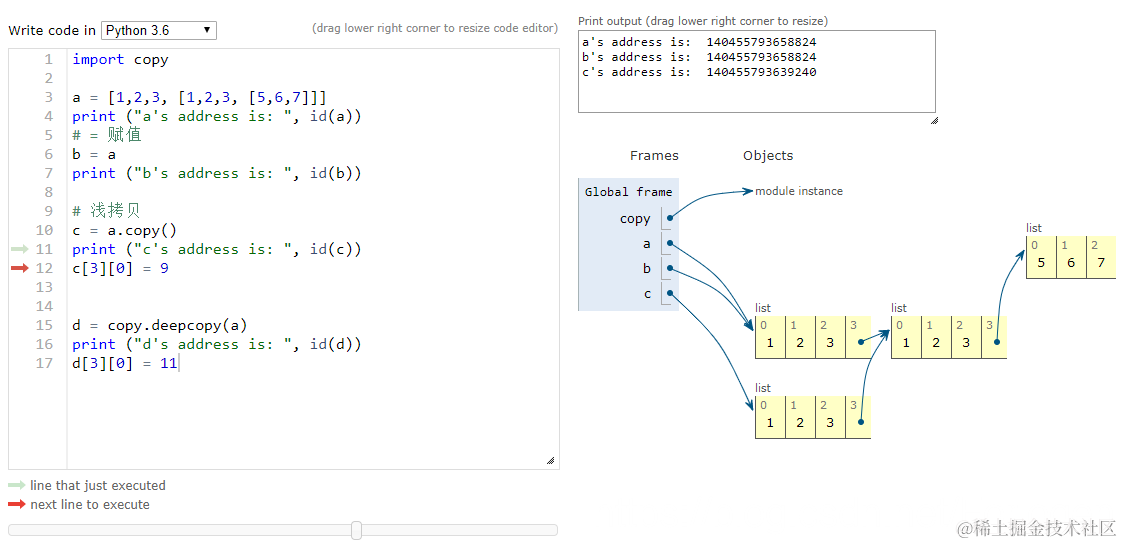Click the 'Global frame' label
1123x545 pixels.
pos(628,192)
